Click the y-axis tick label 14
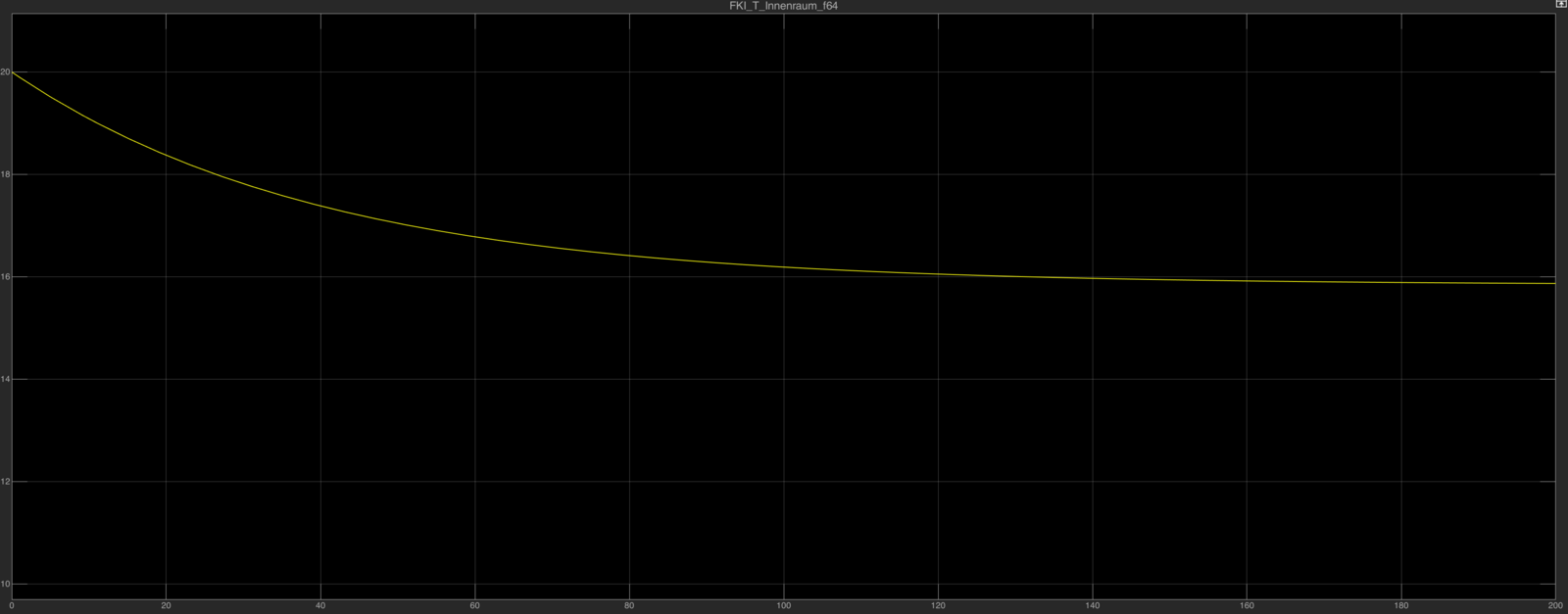Viewport: 1568px width, 614px height. coord(5,379)
